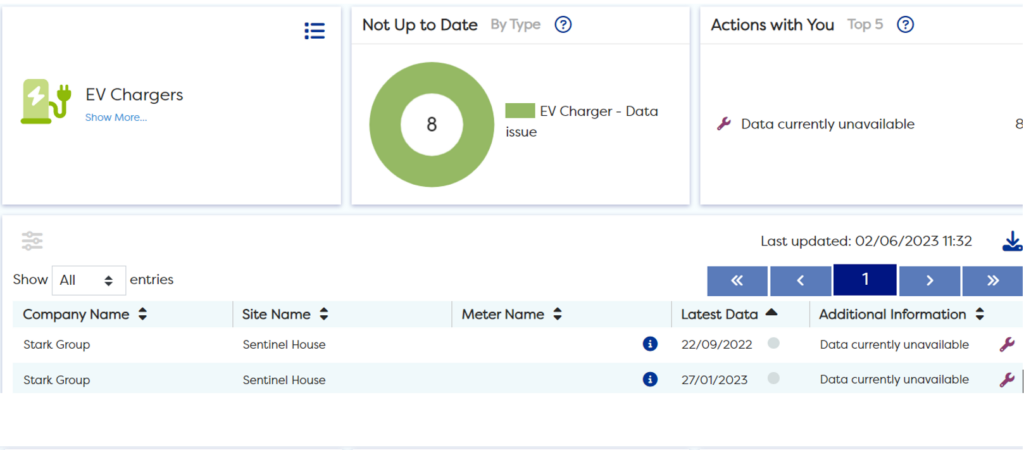Open meter info for the 27/01/2023 row
This screenshot has width=1024, height=450.
[x=649, y=379]
